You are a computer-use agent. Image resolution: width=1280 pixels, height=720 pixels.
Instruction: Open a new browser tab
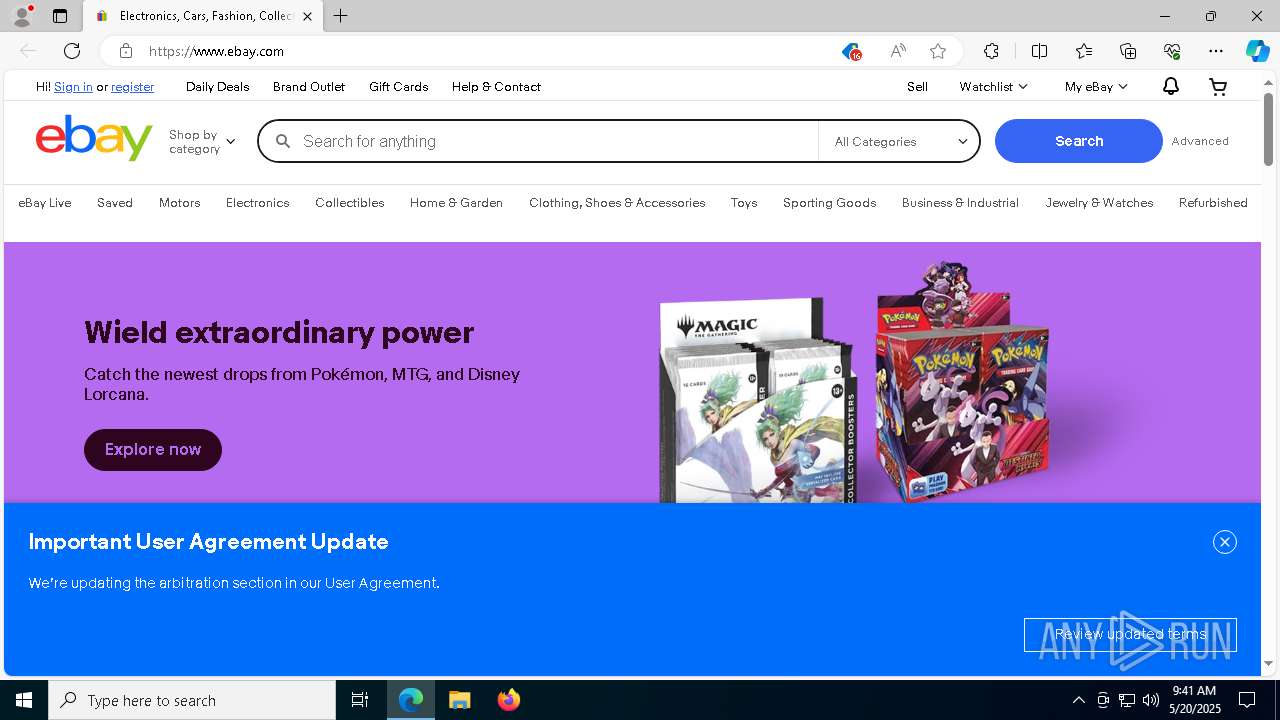[x=340, y=16]
